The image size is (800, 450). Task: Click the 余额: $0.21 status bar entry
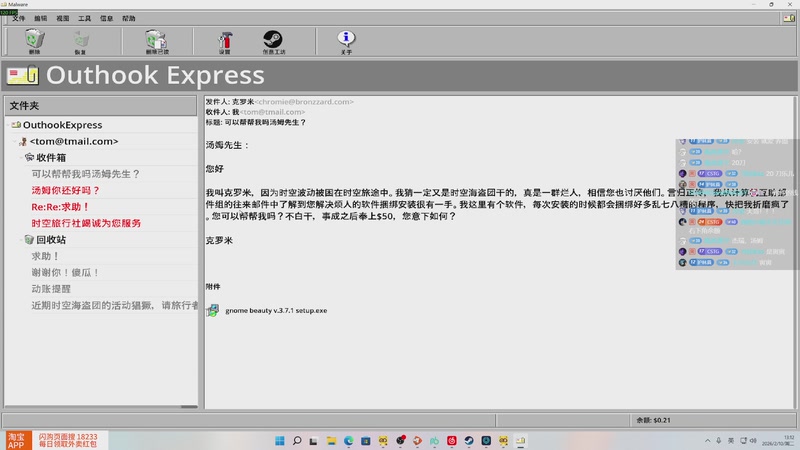pos(653,420)
